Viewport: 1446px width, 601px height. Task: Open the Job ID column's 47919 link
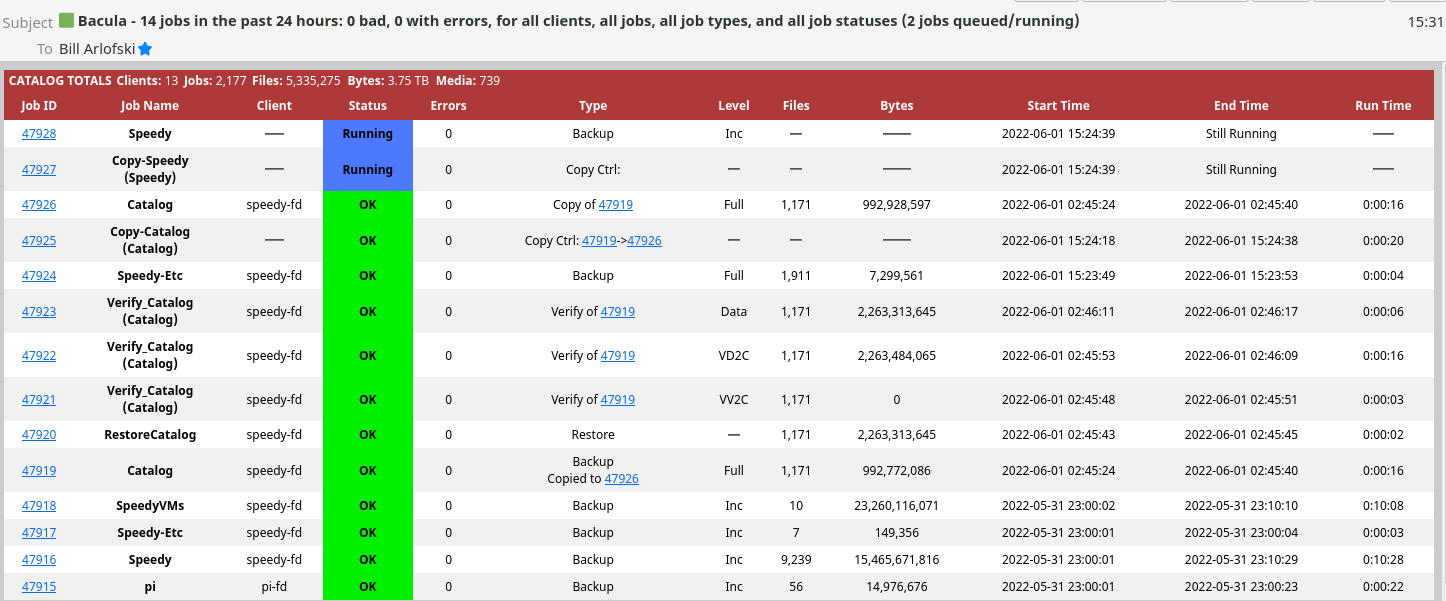tap(39, 471)
